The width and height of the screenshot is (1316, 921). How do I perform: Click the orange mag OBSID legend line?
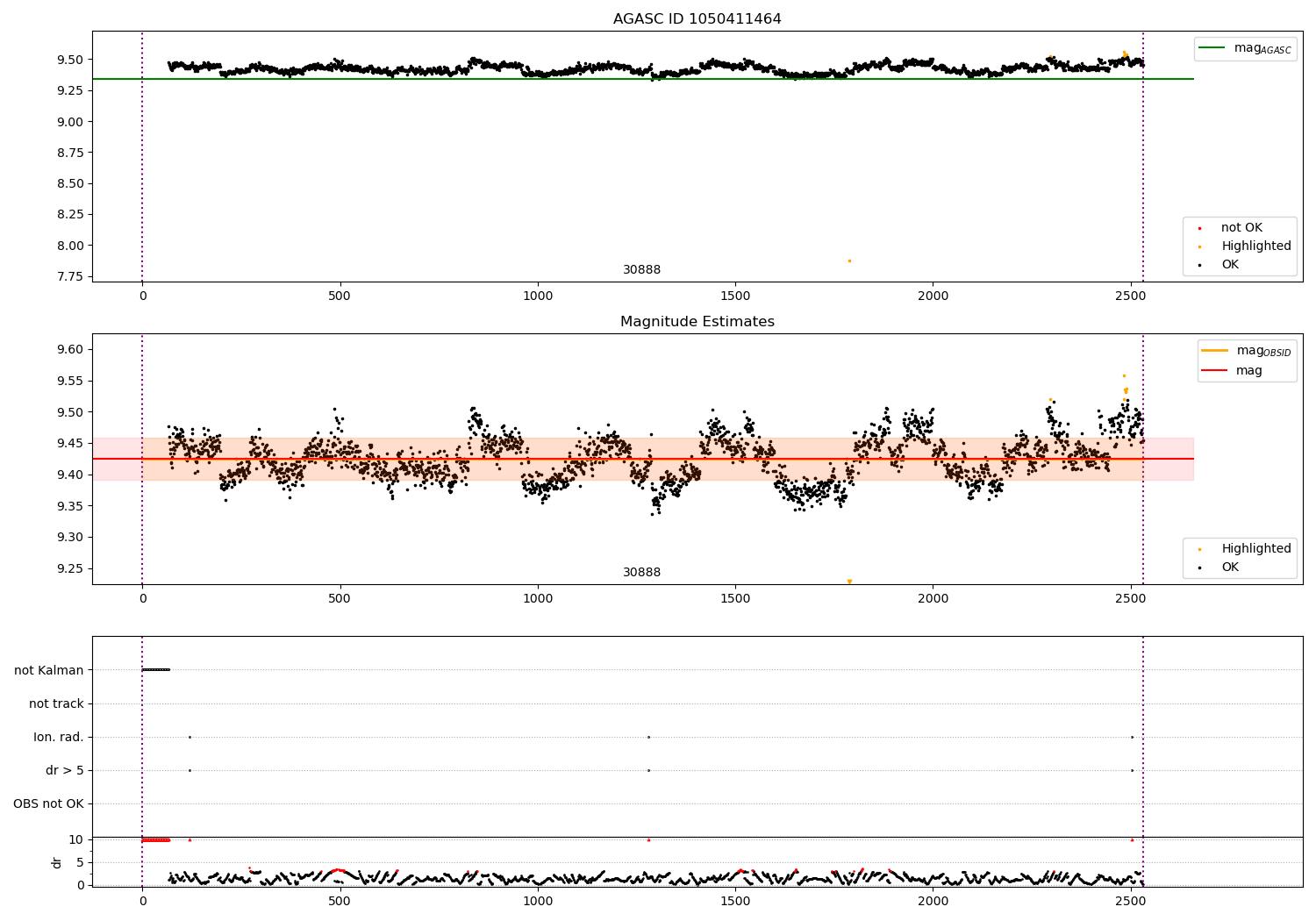tap(1215, 350)
